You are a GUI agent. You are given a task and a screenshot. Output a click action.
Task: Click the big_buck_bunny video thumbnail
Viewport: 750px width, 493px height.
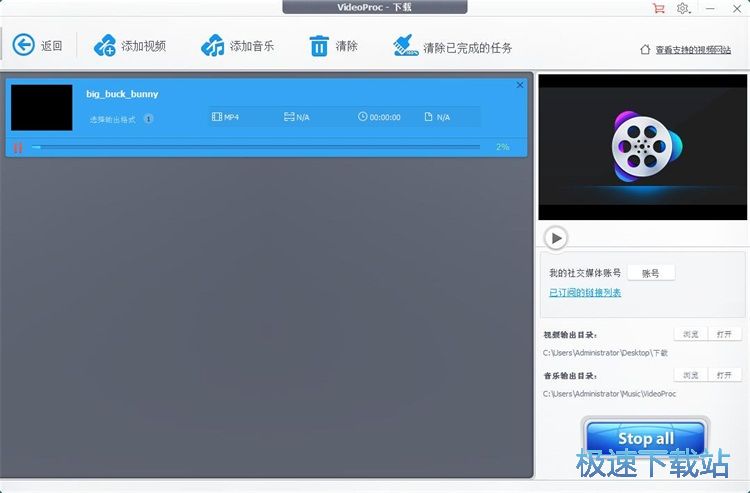point(42,108)
